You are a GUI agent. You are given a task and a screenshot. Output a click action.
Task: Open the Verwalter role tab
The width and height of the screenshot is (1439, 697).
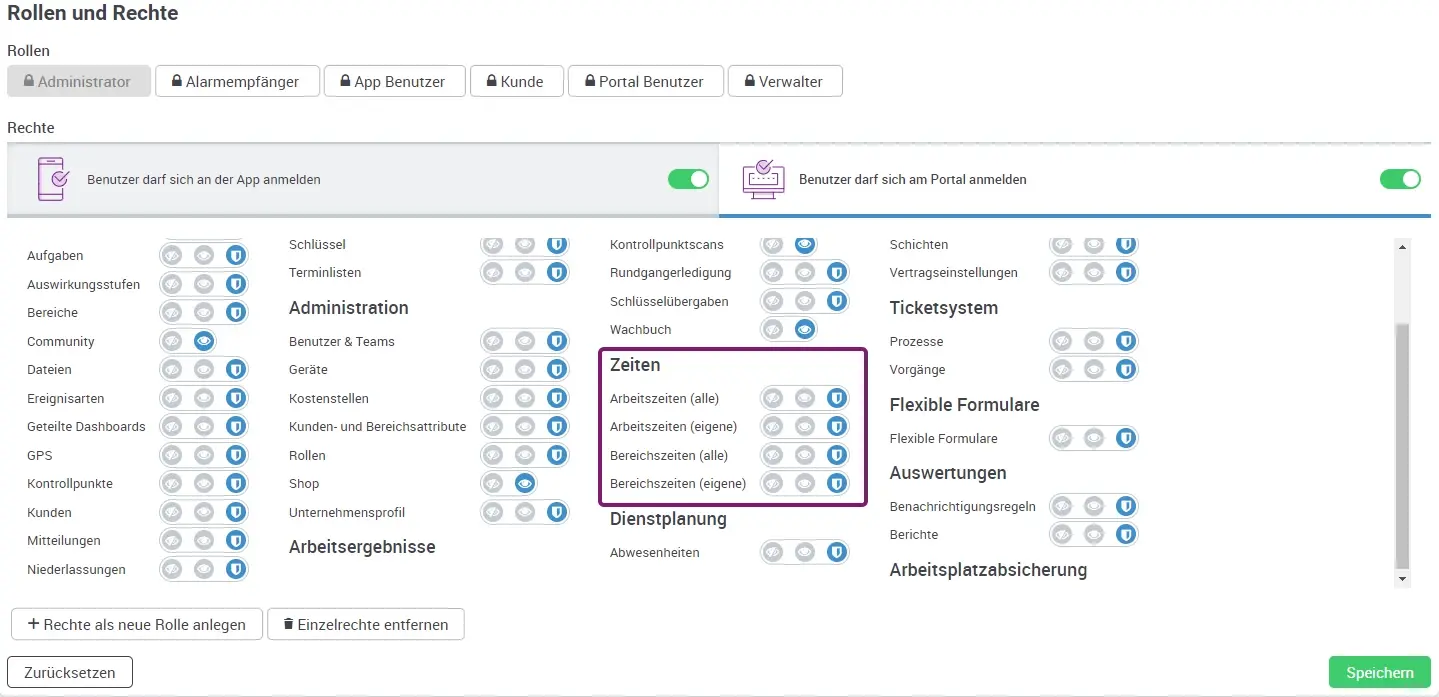click(785, 82)
